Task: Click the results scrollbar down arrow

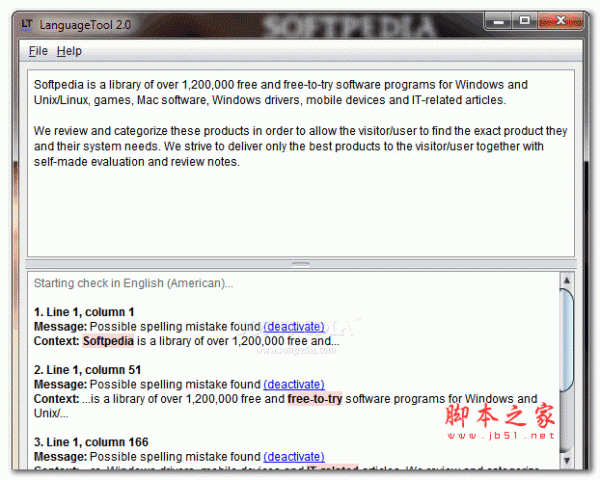Action: coord(567,460)
